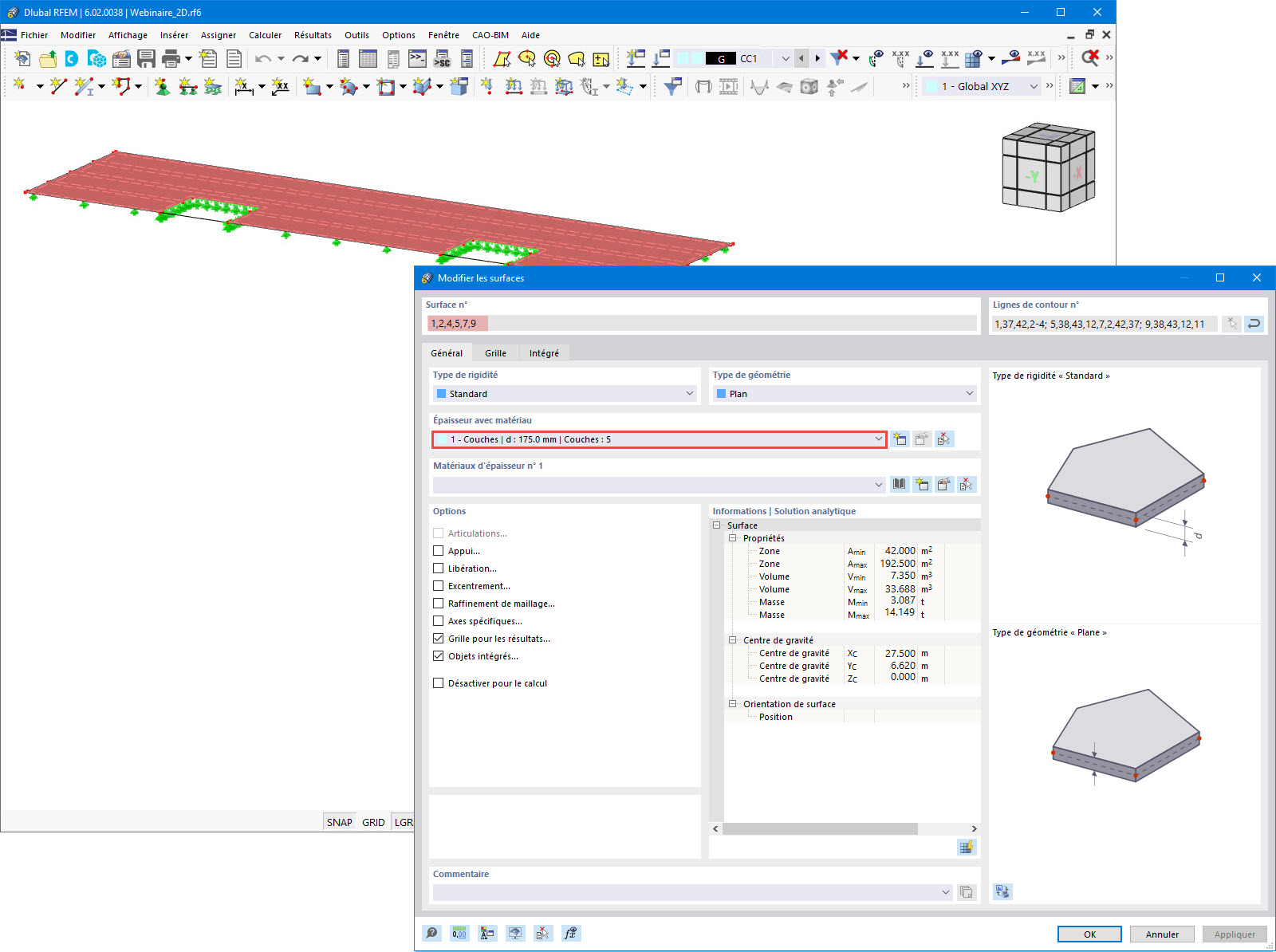Open the Commentaire dropdown
The image size is (1276, 952).
692,892
